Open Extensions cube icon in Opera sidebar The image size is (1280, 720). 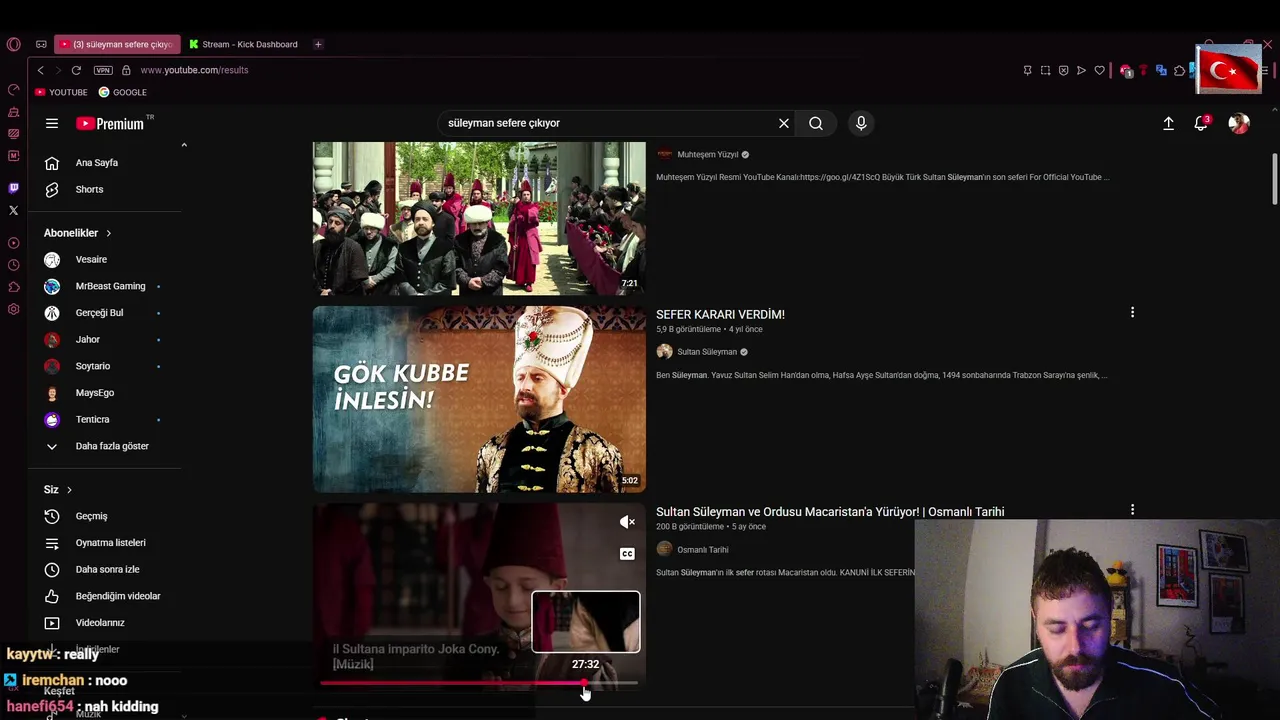13,287
